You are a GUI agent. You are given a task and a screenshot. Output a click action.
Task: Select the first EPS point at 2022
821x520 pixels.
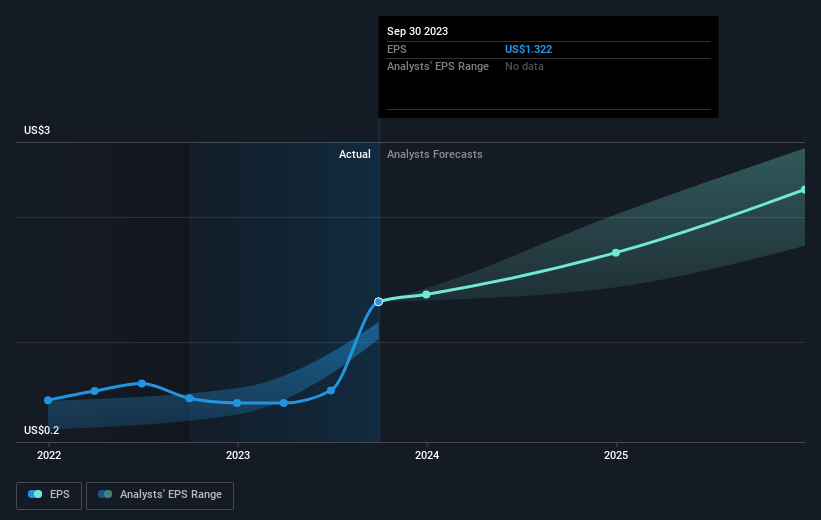[48, 400]
